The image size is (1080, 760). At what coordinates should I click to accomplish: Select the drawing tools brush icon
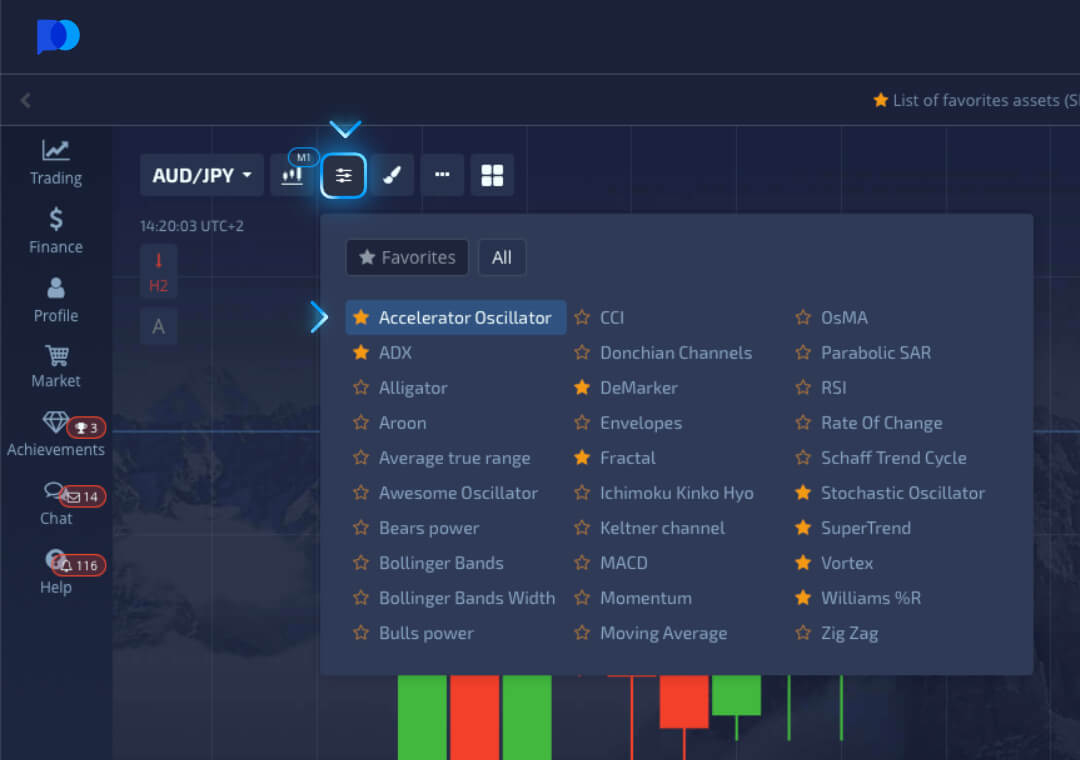392,175
